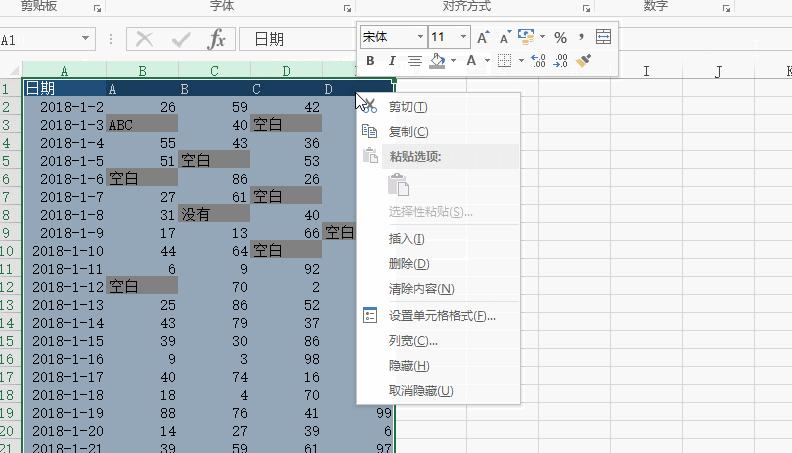Click the Insert Function fx icon

tap(217, 39)
